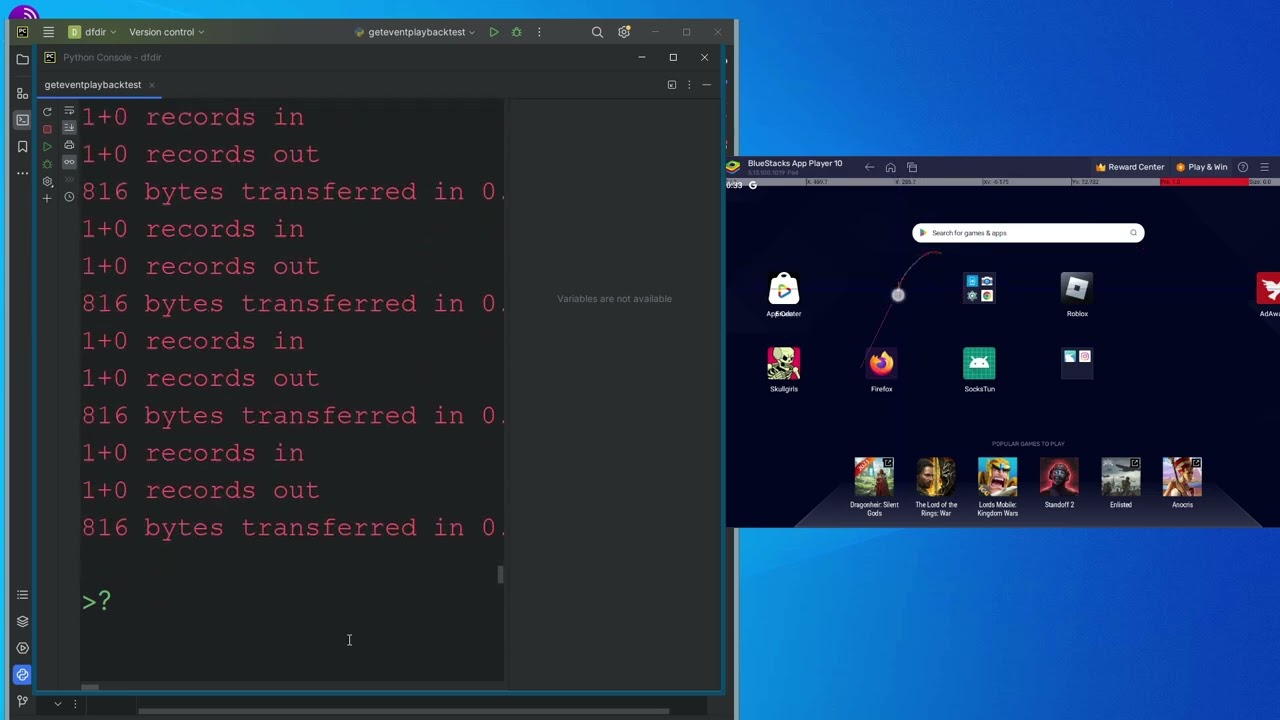The image size is (1280, 720).
Task: Run geteventplaybacktest with the green play button
Action: pyautogui.click(x=493, y=32)
